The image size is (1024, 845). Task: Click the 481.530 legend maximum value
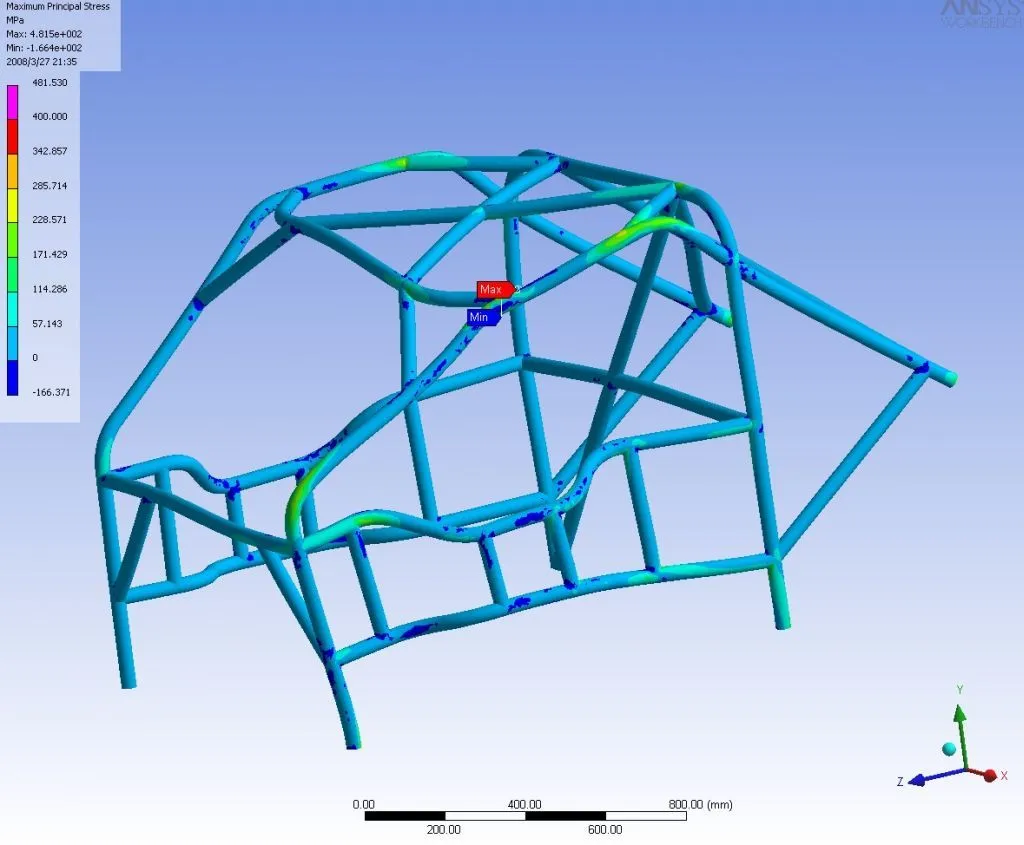50,83
